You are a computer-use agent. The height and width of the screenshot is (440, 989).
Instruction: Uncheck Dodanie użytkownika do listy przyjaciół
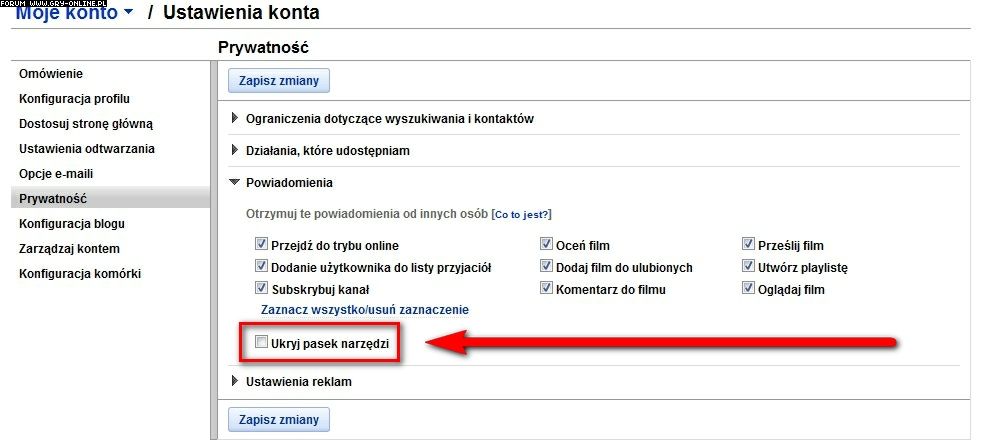tap(261, 267)
